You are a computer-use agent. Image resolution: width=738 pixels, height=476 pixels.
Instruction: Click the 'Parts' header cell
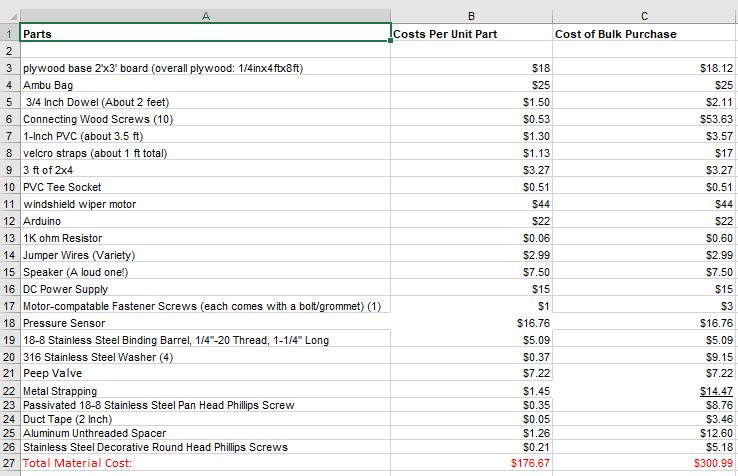[205, 33]
